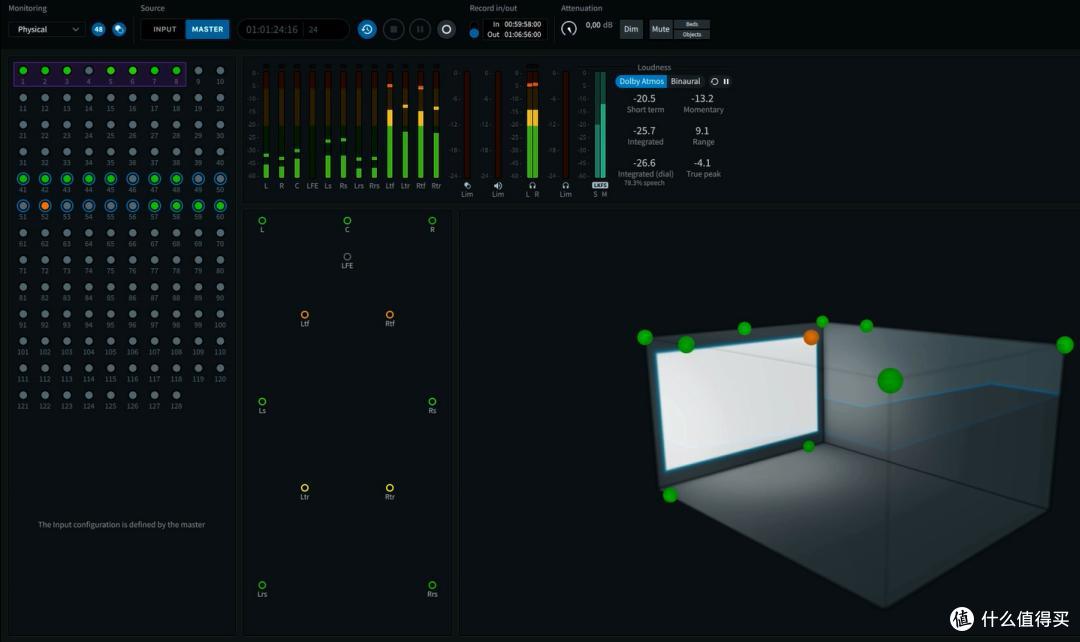This screenshot has width=1080, height=642.
Task: Click the 0,00 dB attenuation value
Action: coord(599,25)
